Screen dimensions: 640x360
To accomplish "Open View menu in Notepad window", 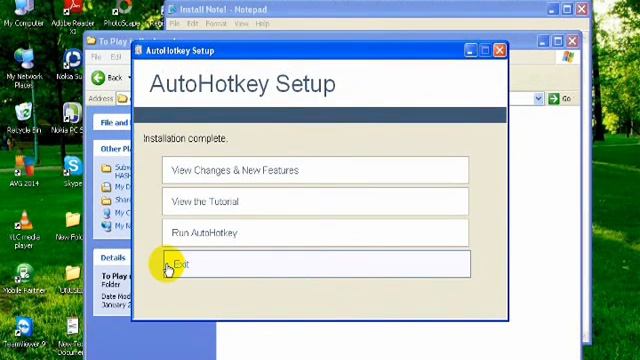I will (241, 24).
